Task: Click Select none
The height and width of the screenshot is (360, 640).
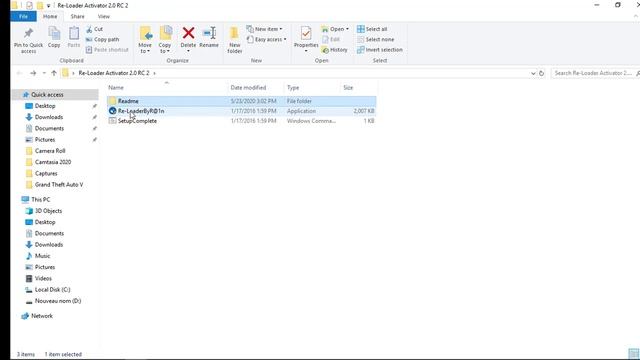Action: [376, 40]
